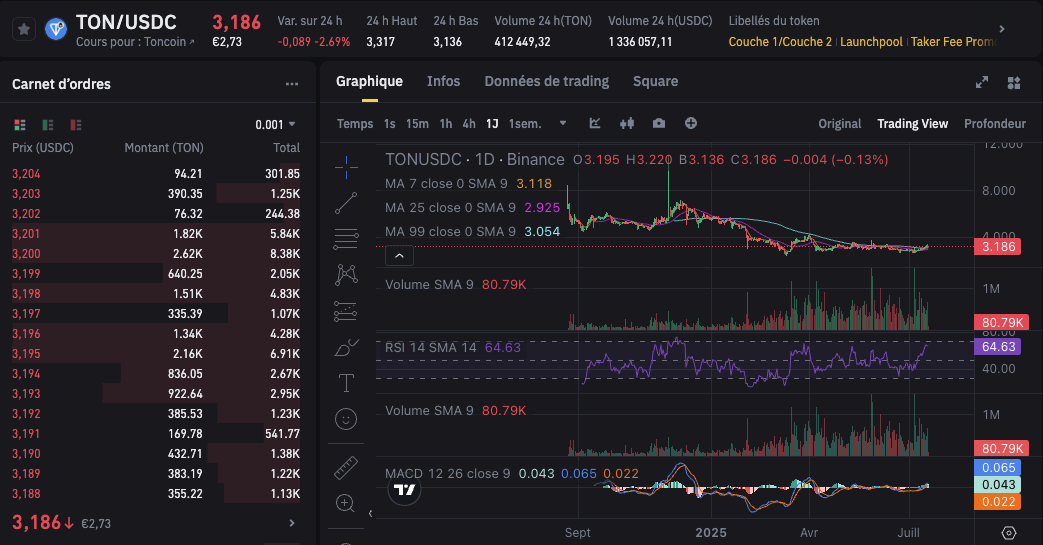Click the 64.63 RSI value label on axis
Viewport: 1043px width, 545px height.
(997, 347)
